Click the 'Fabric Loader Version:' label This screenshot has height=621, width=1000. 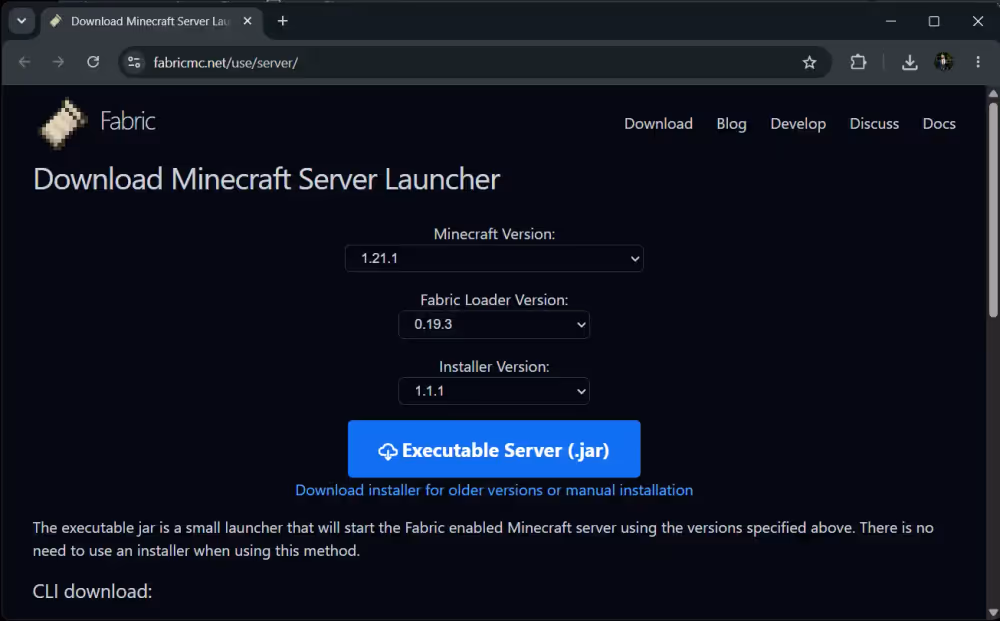[x=494, y=300]
